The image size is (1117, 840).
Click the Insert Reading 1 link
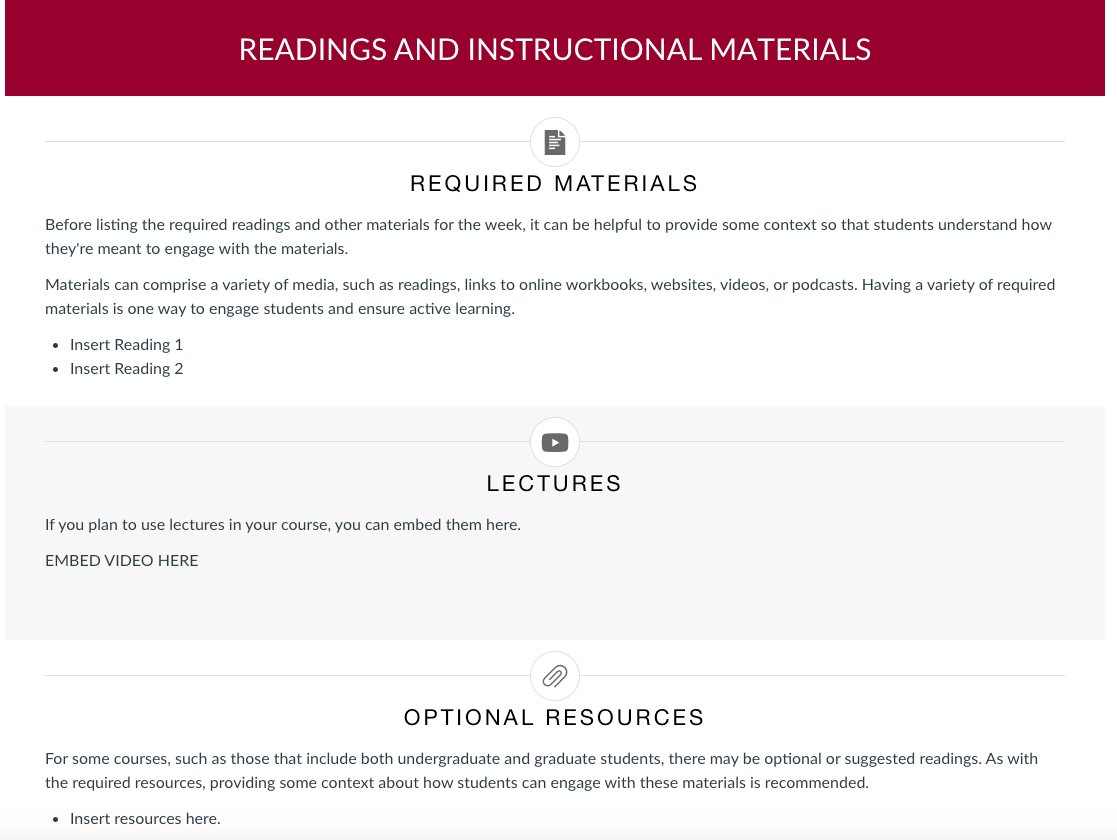[x=126, y=345]
